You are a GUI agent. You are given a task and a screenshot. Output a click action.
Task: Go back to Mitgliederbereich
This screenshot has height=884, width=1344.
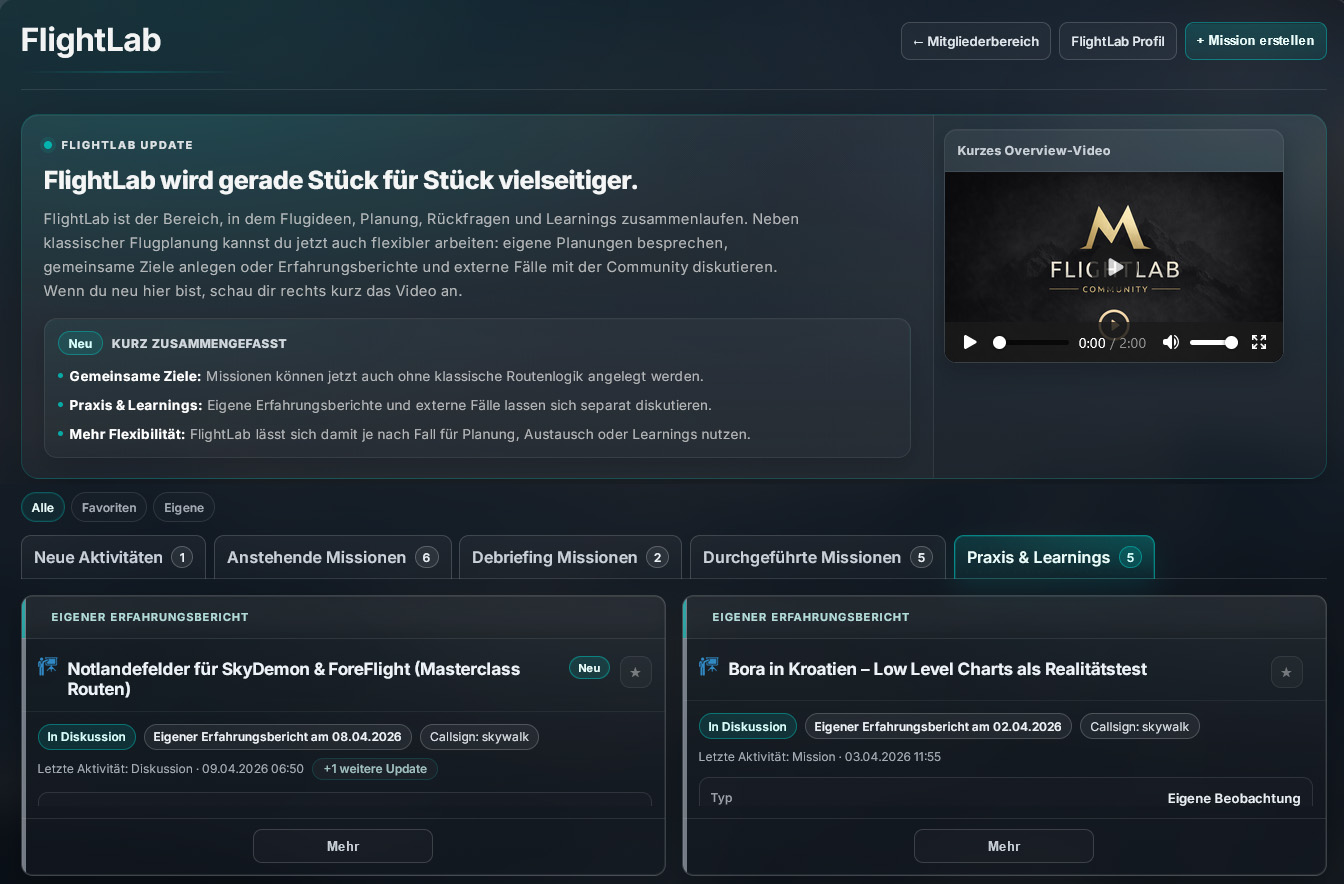pos(975,41)
